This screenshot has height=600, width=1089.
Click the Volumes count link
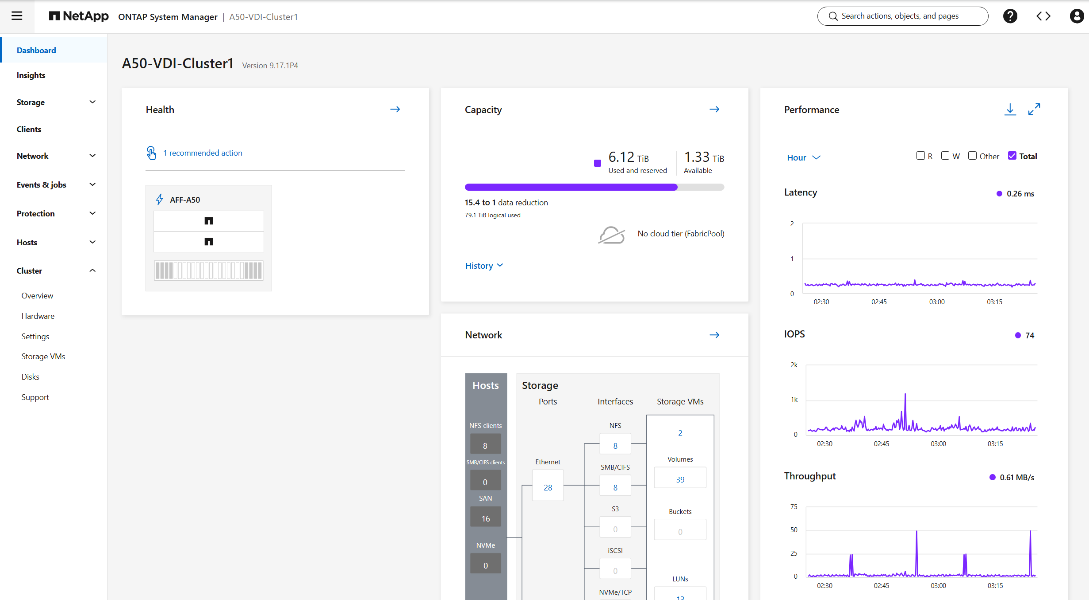680,479
